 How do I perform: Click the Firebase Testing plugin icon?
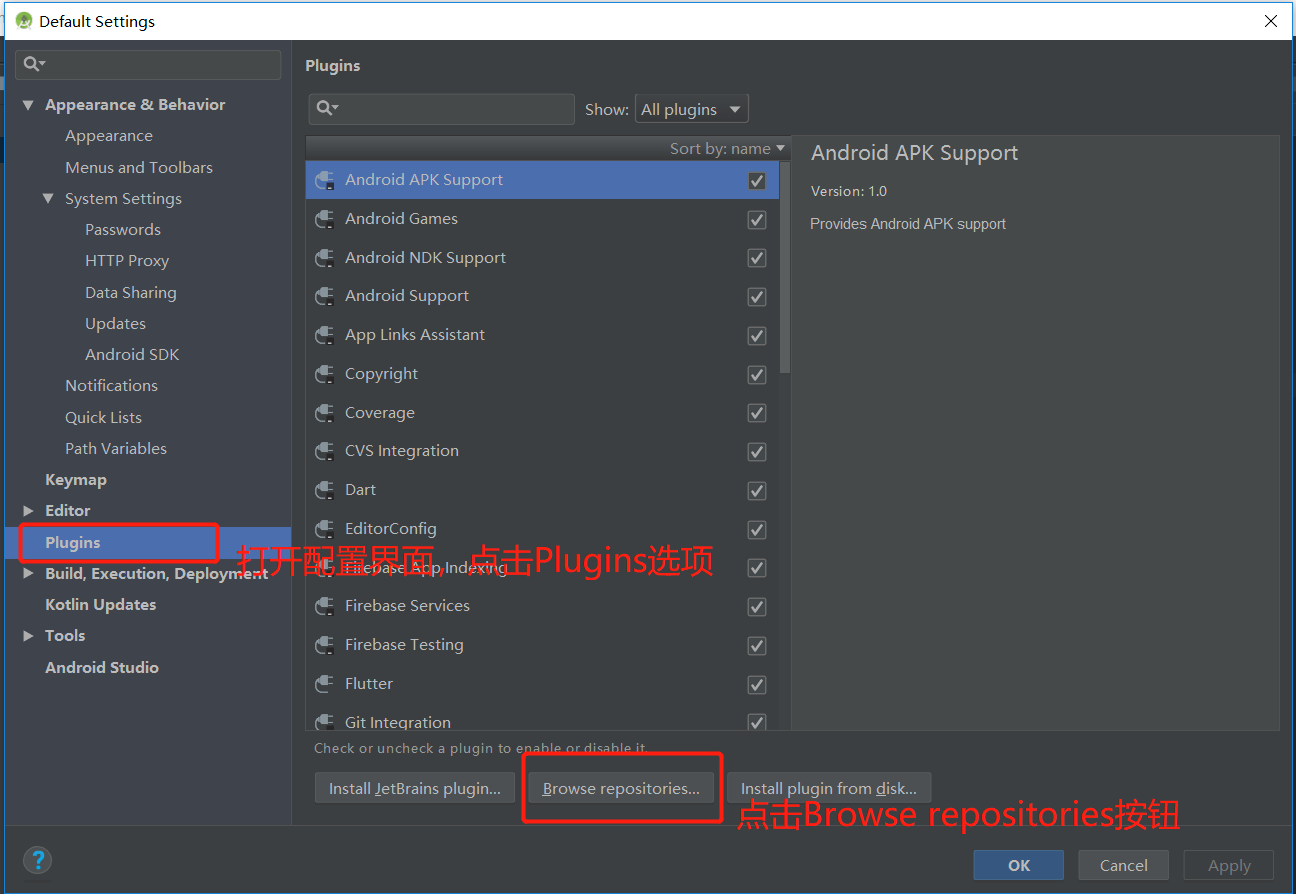click(324, 645)
